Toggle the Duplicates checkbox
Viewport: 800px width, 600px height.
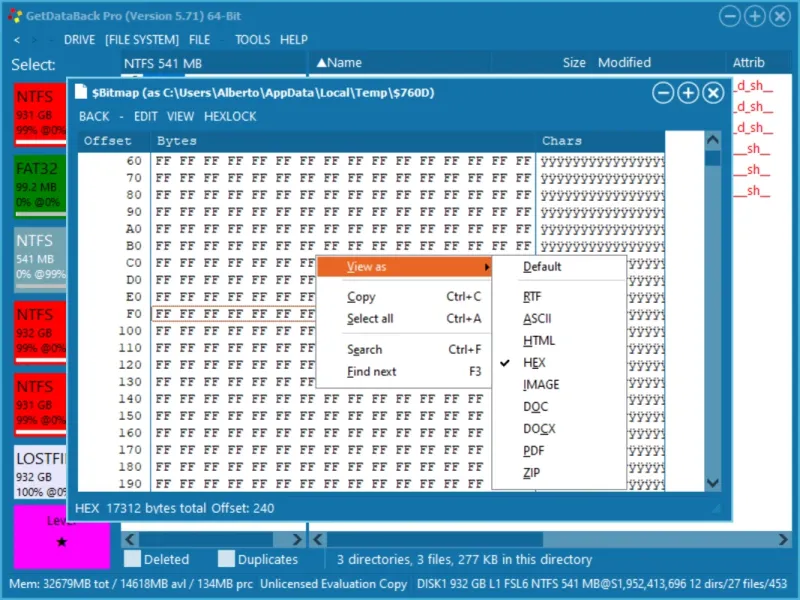[226, 559]
